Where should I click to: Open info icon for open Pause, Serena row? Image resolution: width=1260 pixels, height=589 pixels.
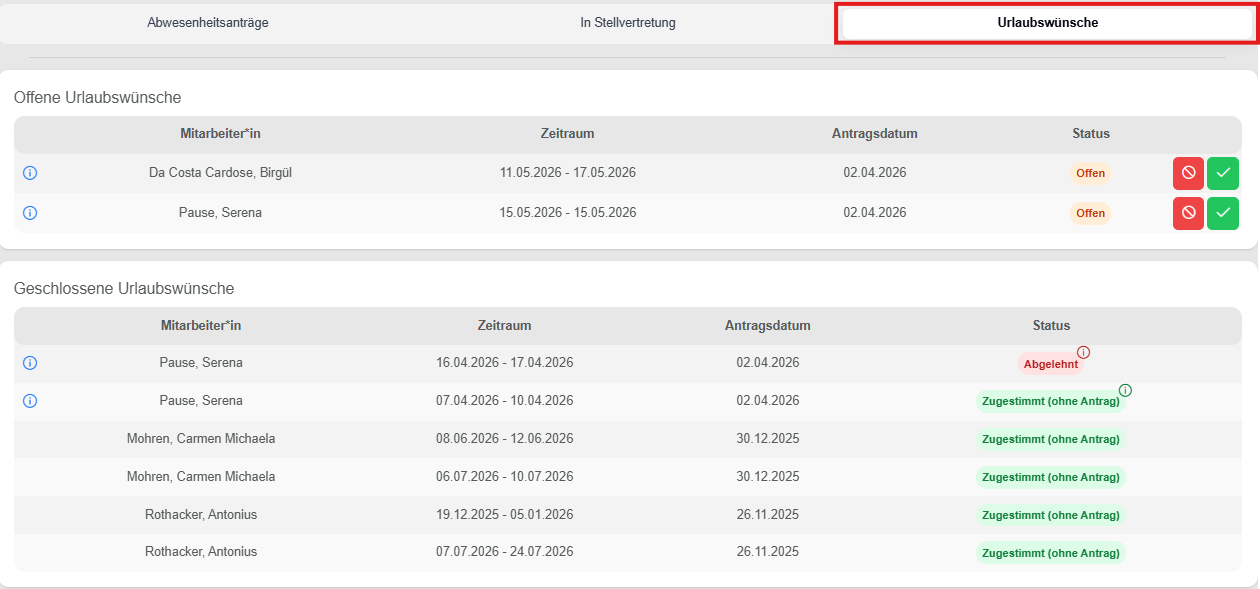[x=30, y=213]
